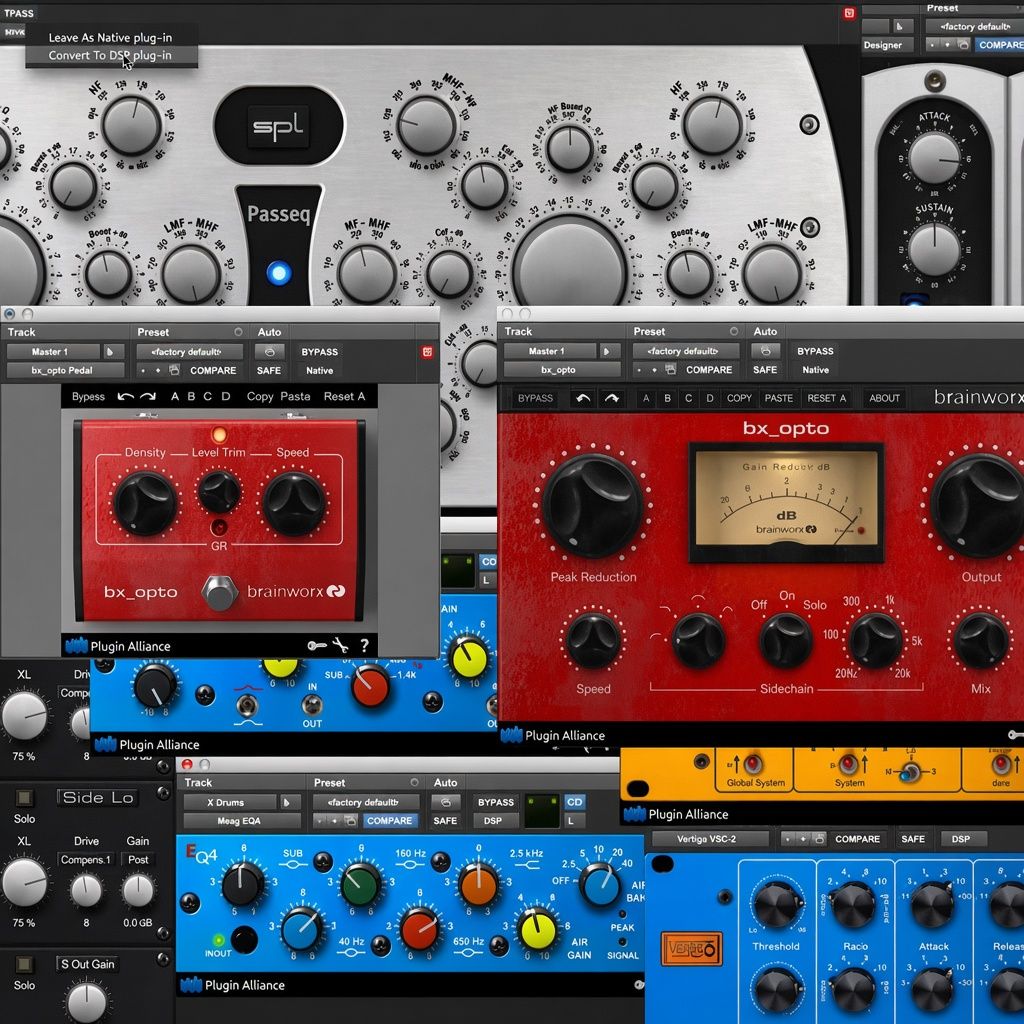Image resolution: width=1024 pixels, height=1024 pixels.
Task: Click Compens.1 field under Drive
Action: pos(86,859)
